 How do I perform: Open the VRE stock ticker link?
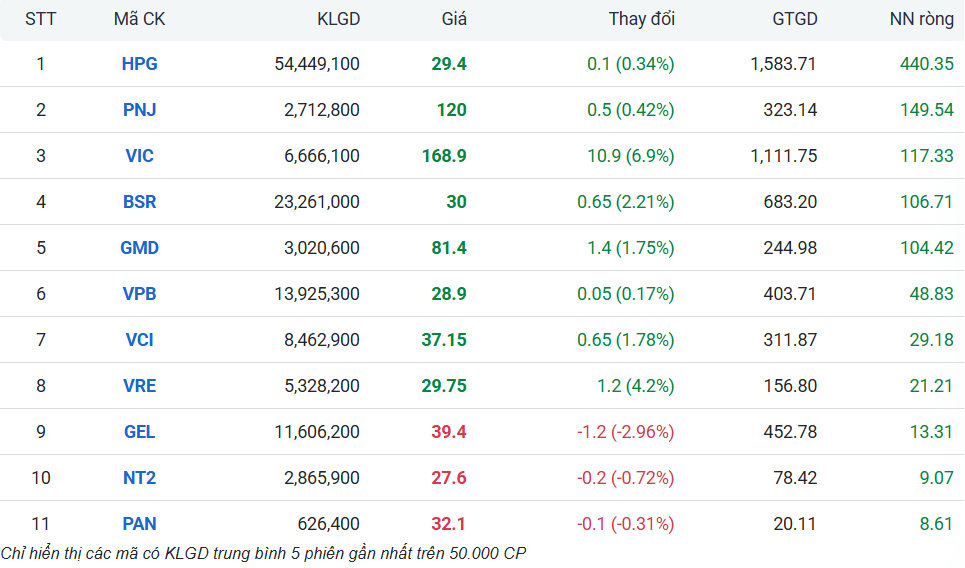[x=139, y=386]
